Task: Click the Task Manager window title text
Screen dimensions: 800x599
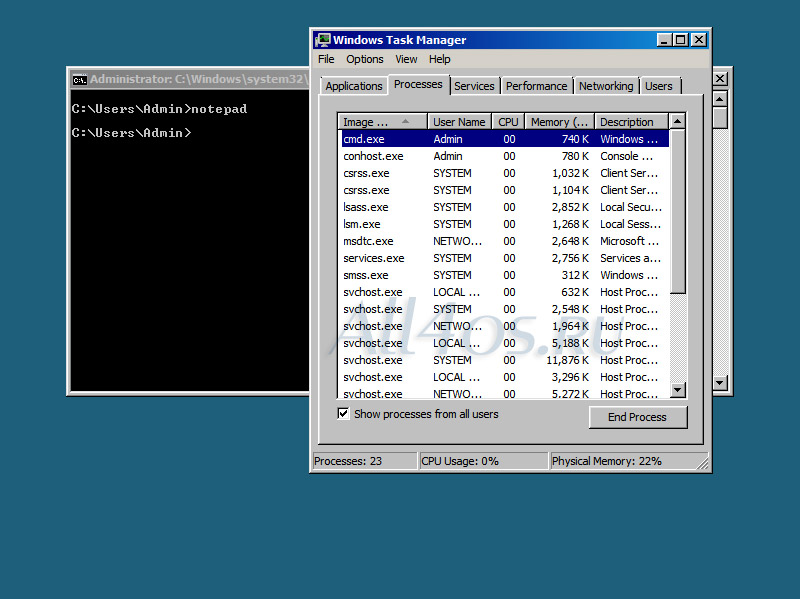Action: click(x=399, y=40)
